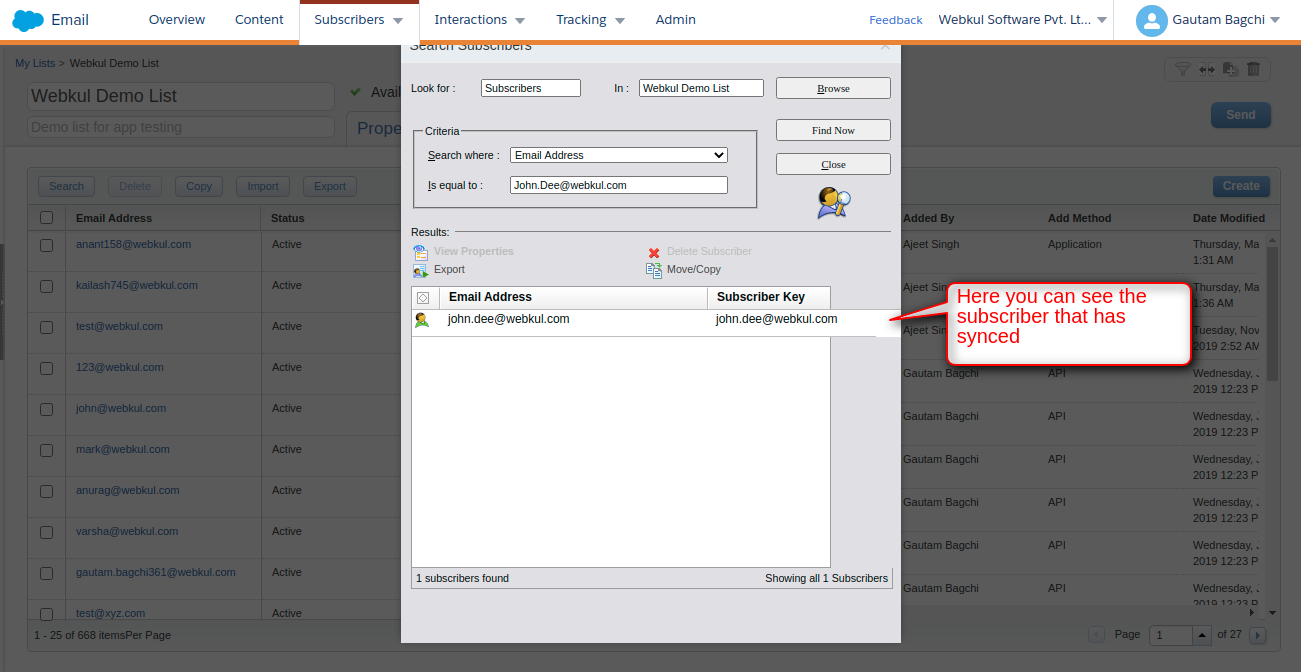The image size is (1301, 672).
Task: Click the Browse button
Action: tap(833, 88)
